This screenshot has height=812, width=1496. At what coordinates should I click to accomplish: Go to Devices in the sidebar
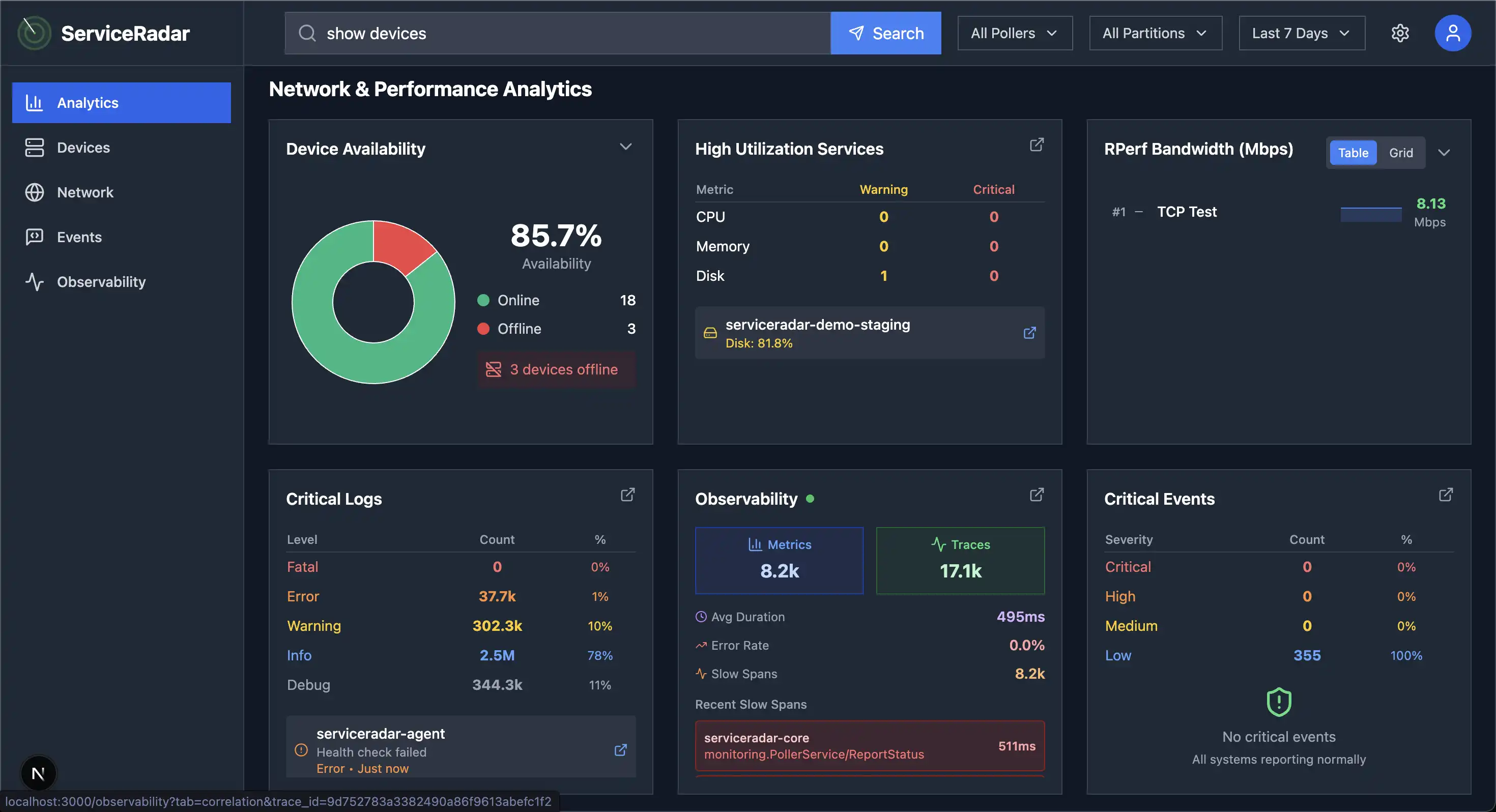coord(83,148)
